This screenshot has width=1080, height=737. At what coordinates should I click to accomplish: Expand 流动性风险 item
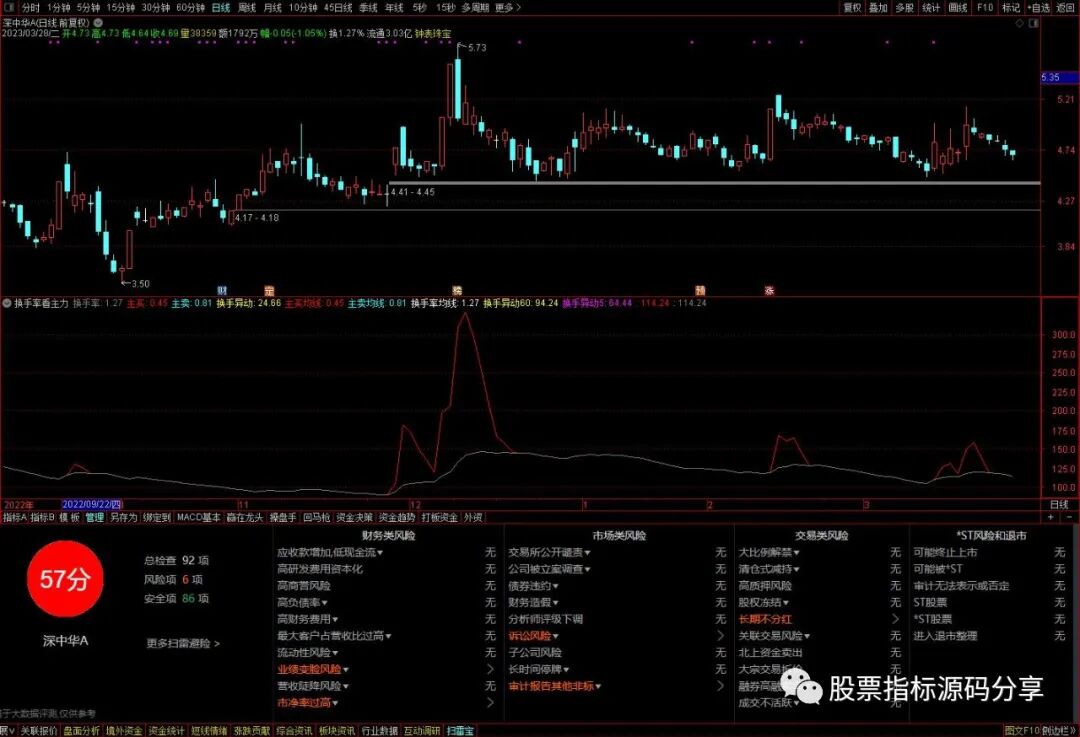pos(308,652)
